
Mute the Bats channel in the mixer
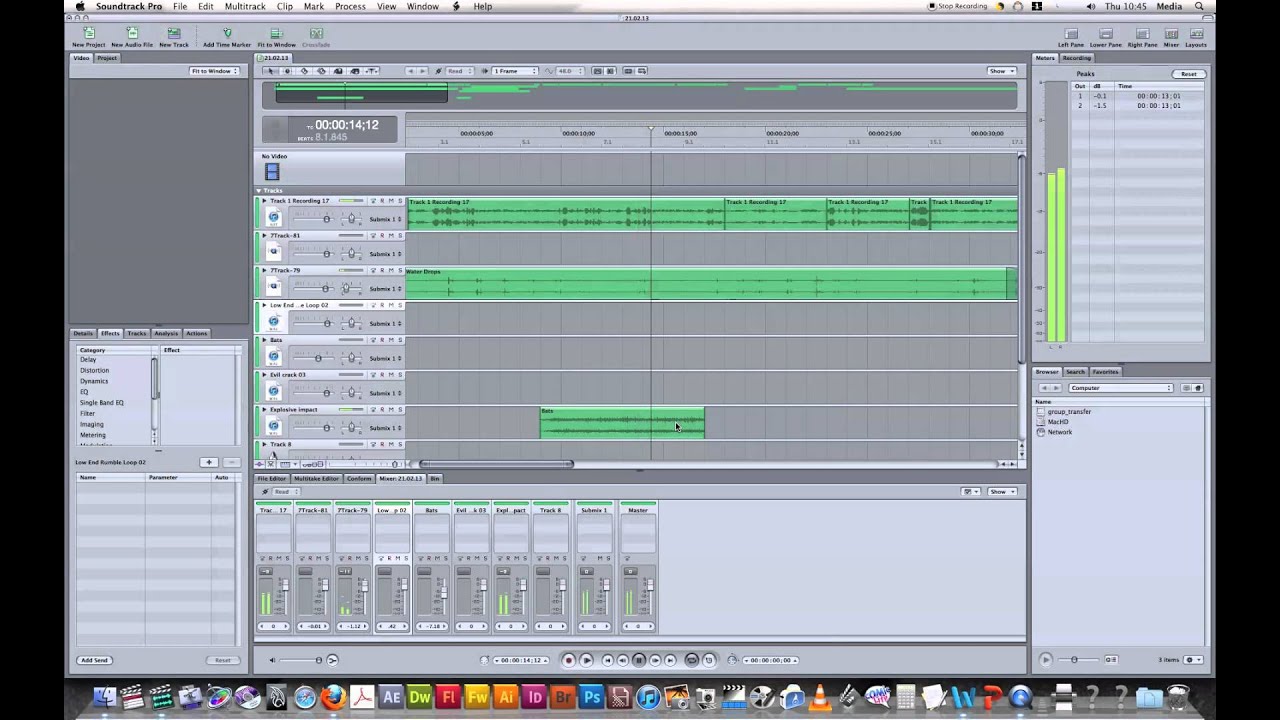[438, 558]
